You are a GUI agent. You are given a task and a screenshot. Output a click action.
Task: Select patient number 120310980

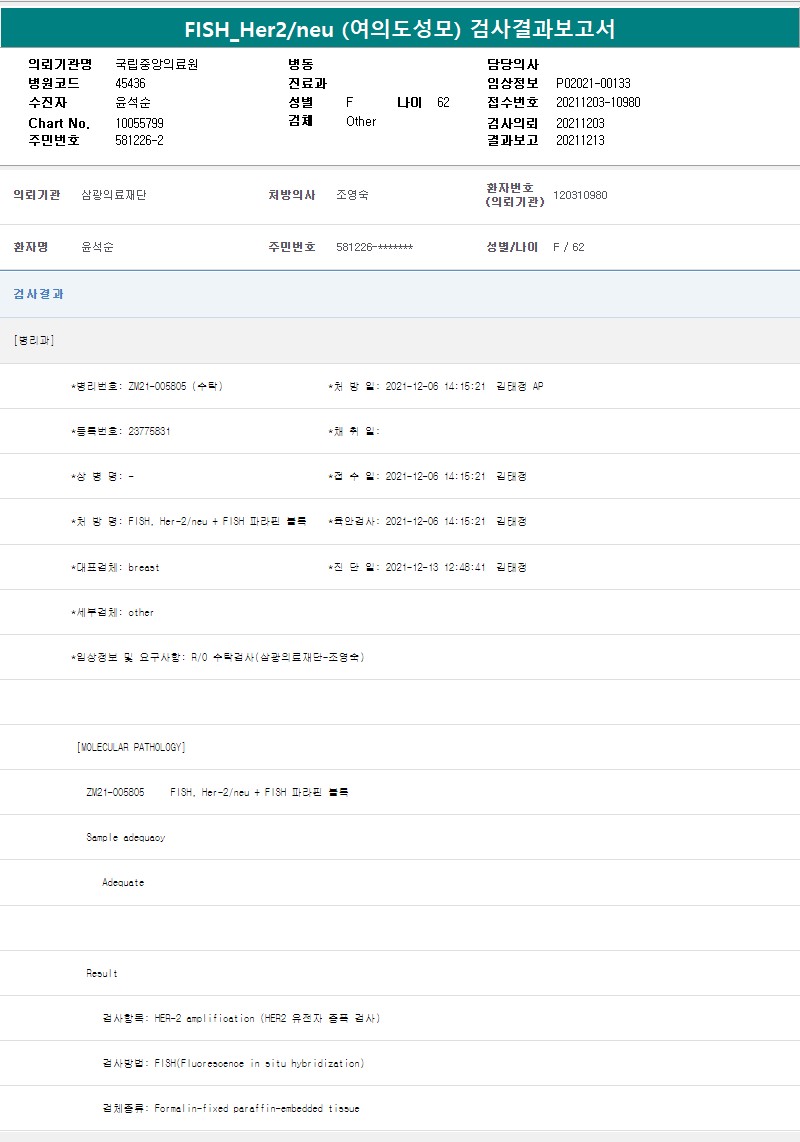(580, 196)
